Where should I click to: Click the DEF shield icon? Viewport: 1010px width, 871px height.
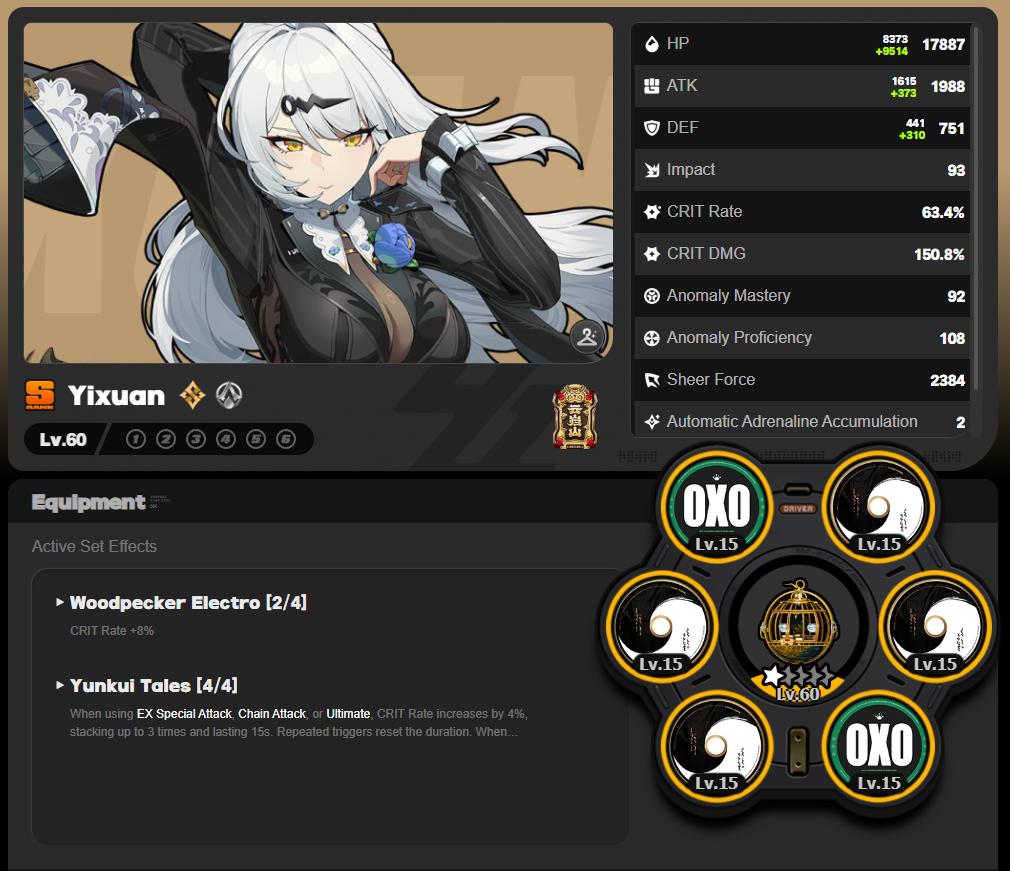pos(652,128)
